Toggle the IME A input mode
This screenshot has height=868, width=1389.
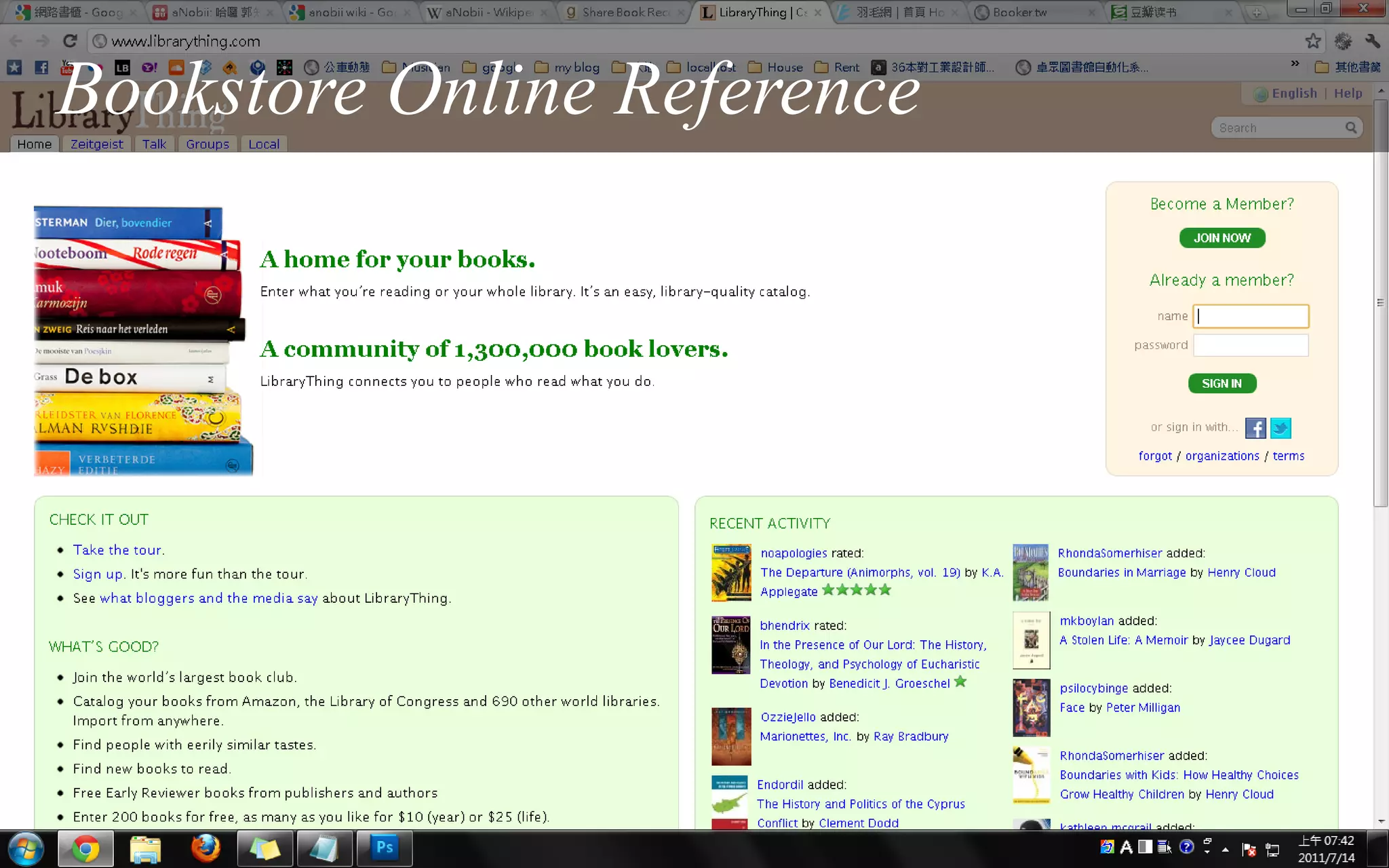1127,846
